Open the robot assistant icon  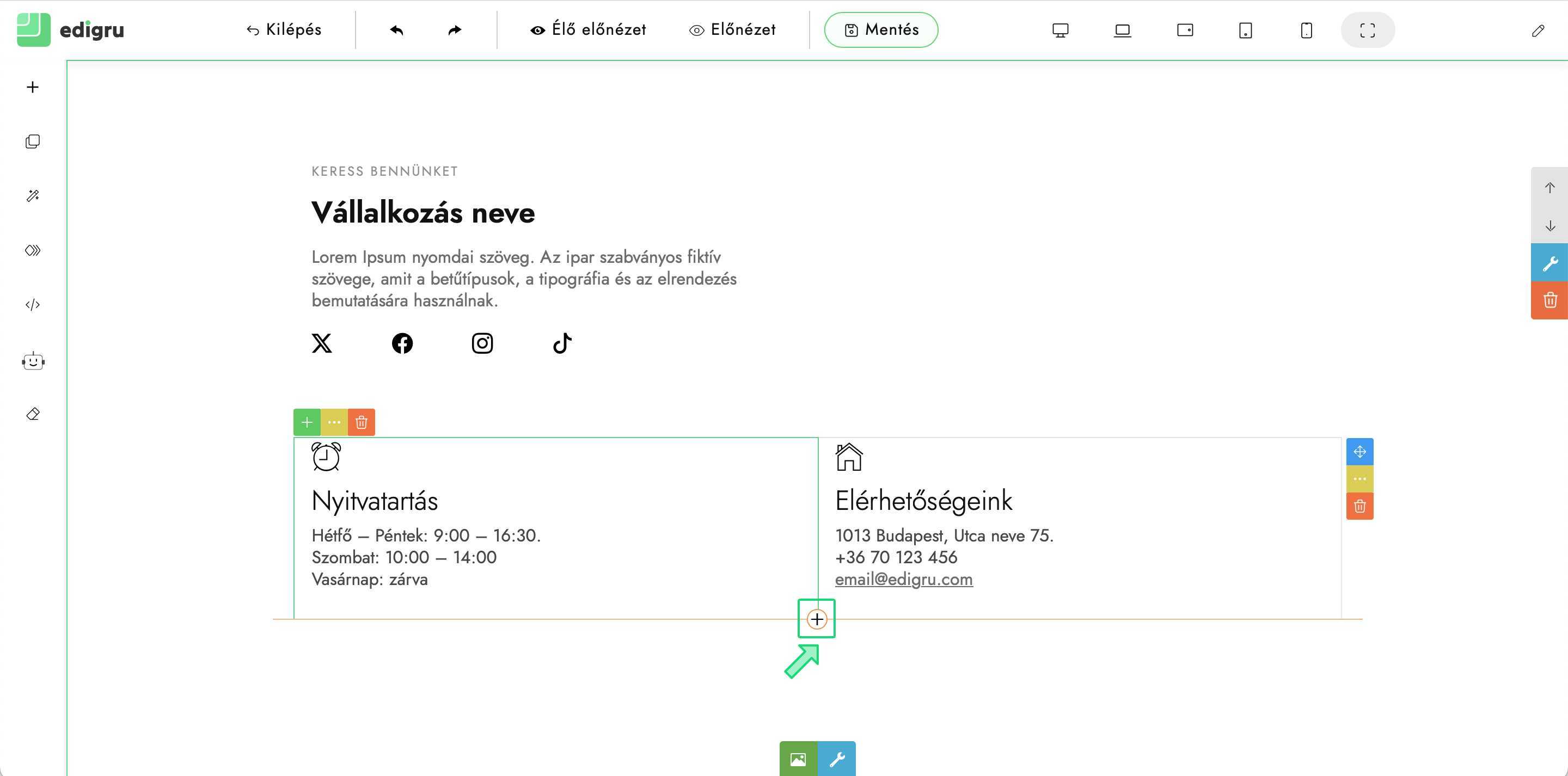33,361
